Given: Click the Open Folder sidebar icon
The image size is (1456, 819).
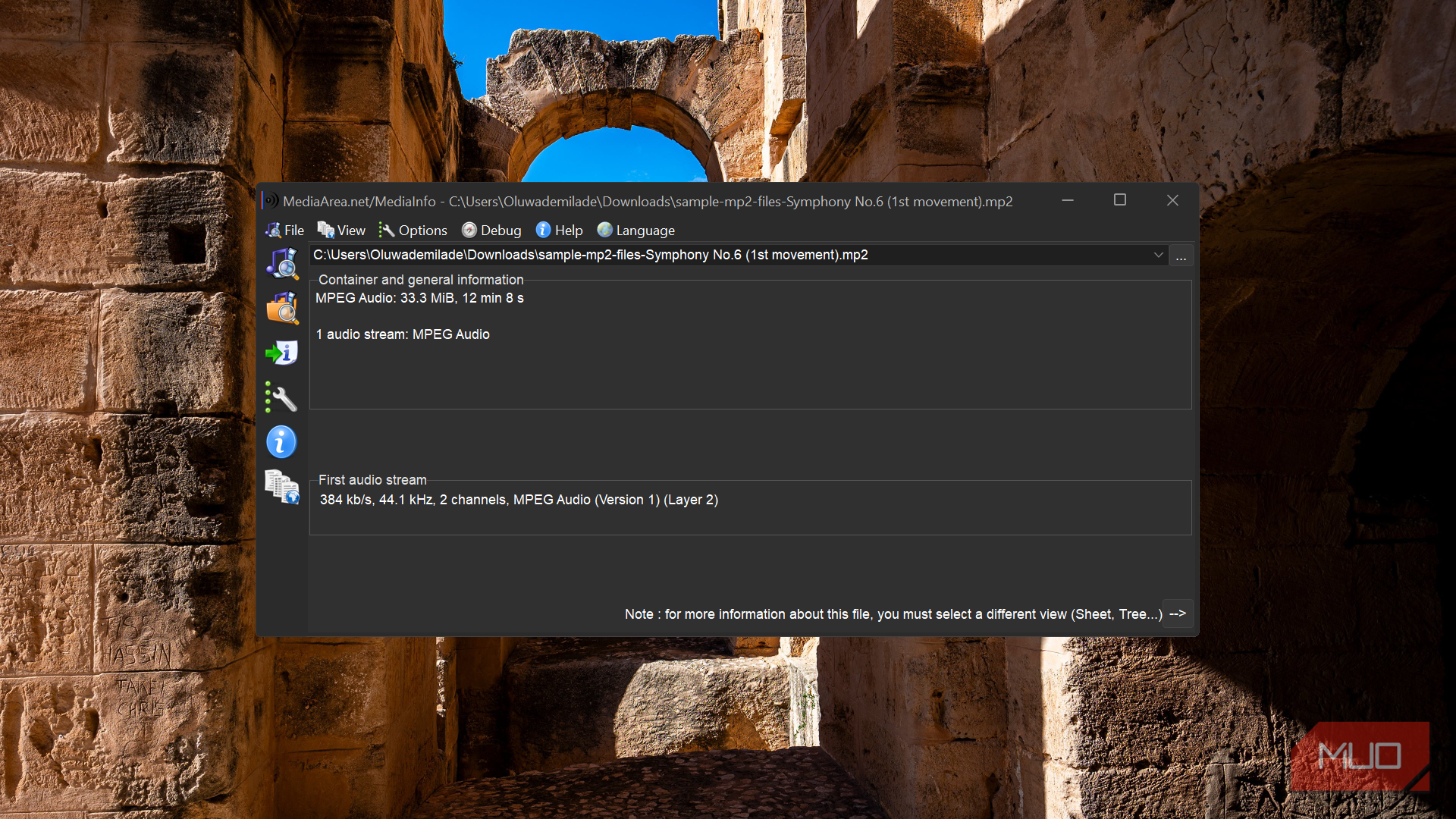Looking at the screenshot, I should pos(281,308).
